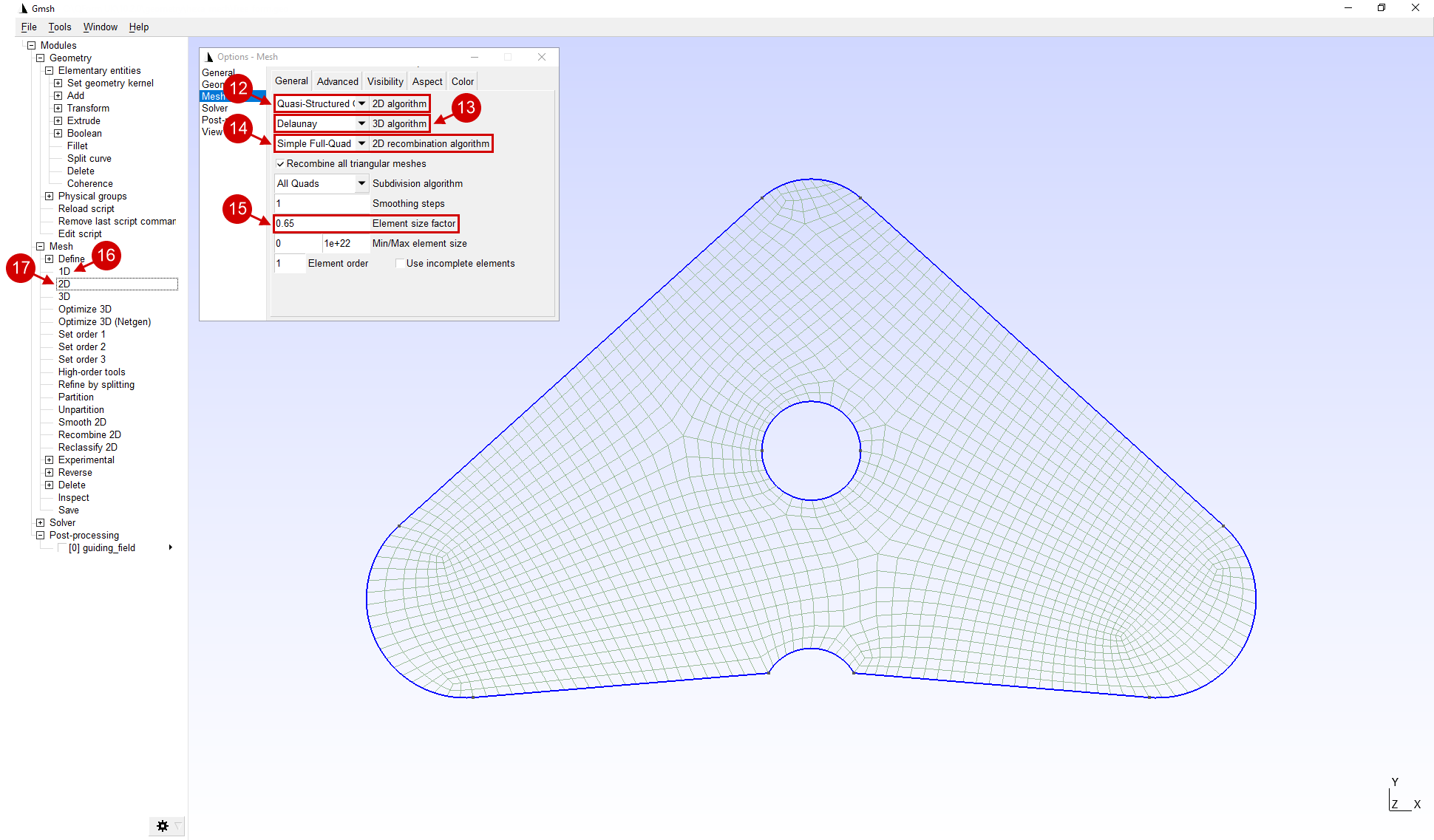The width and height of the screenshot is (1434, 840).
Task: Click 2D mesh generation item
Action: tap(65, 284)
